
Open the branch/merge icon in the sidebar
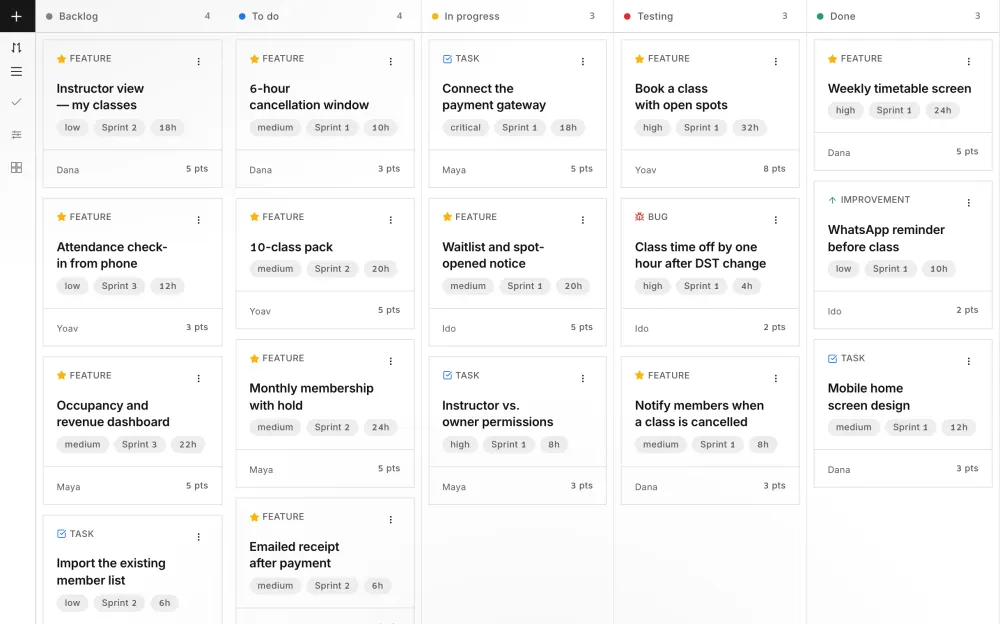coord(17,47)
